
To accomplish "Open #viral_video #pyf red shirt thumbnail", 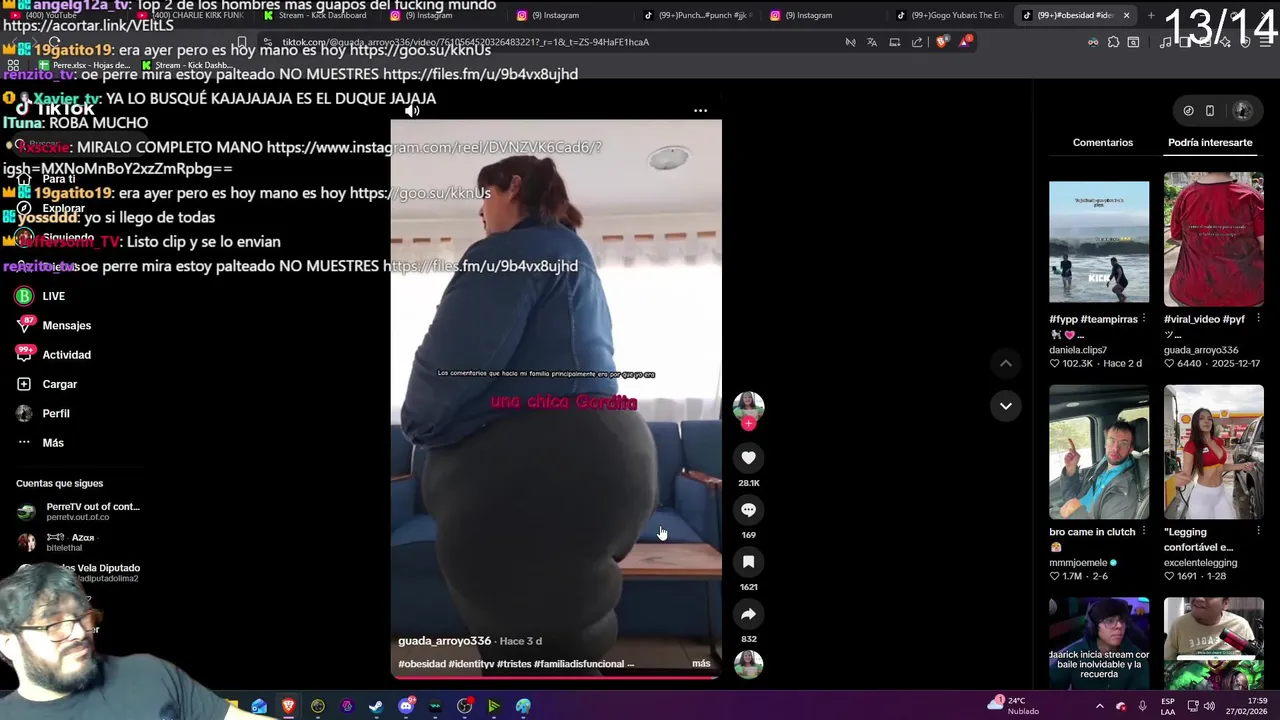I will pos(1213,240).
